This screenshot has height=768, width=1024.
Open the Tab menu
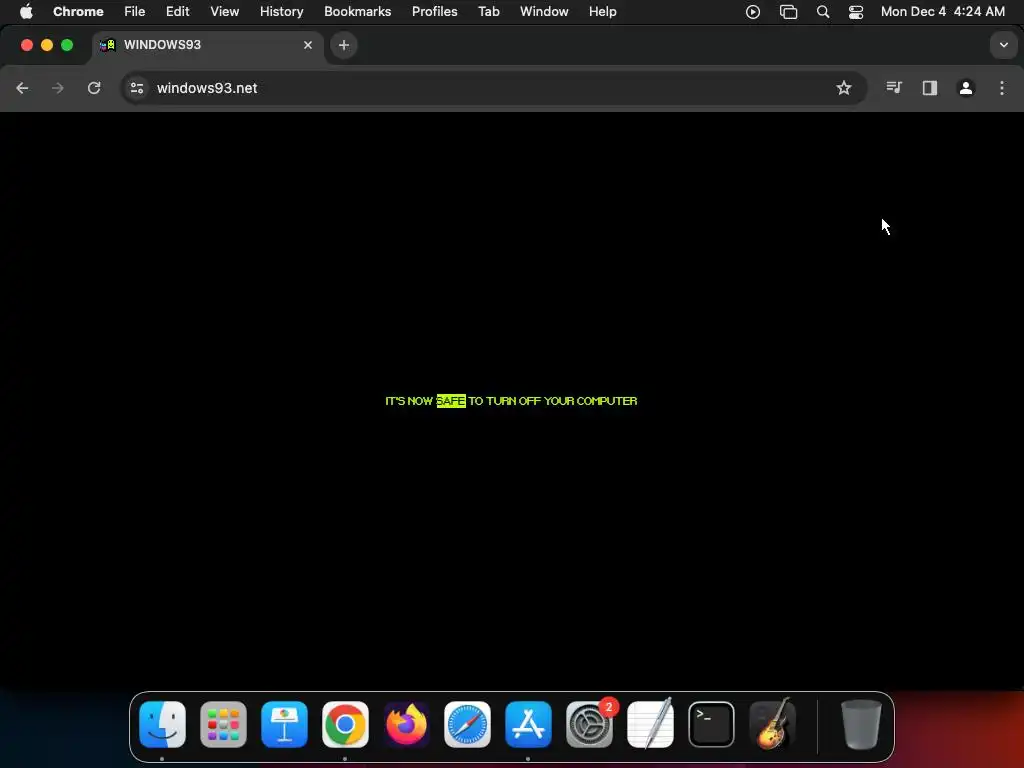(x=488, y=12)
